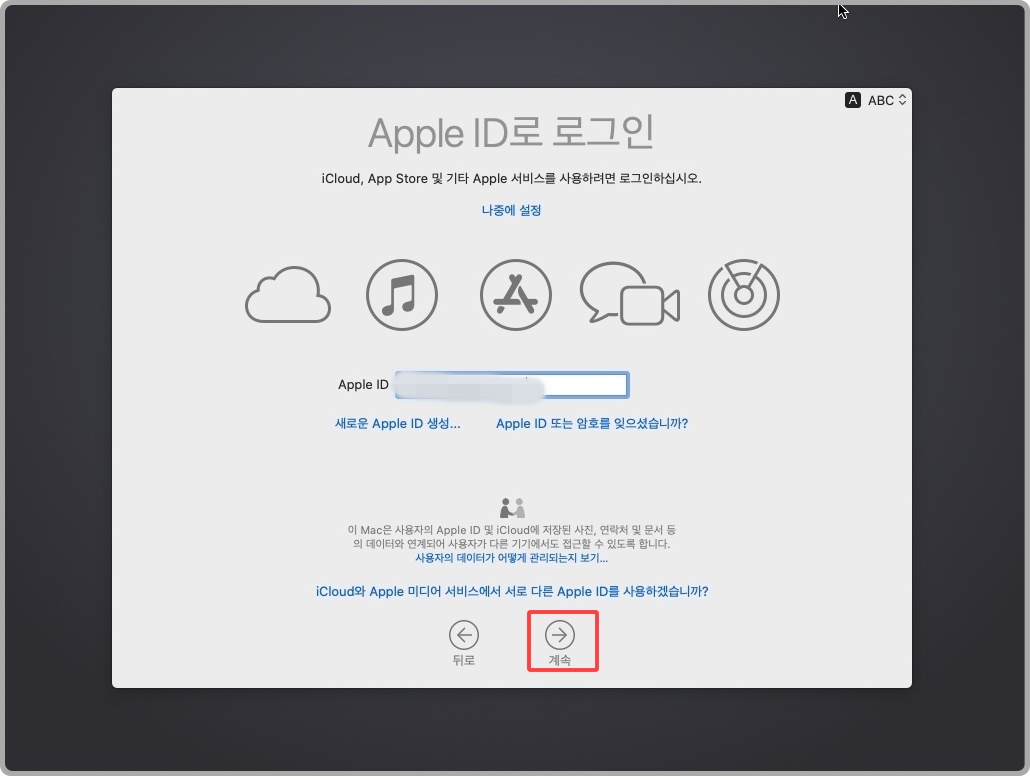Click the Find My radar icon
1030x776 pixels.
[744, 294]
